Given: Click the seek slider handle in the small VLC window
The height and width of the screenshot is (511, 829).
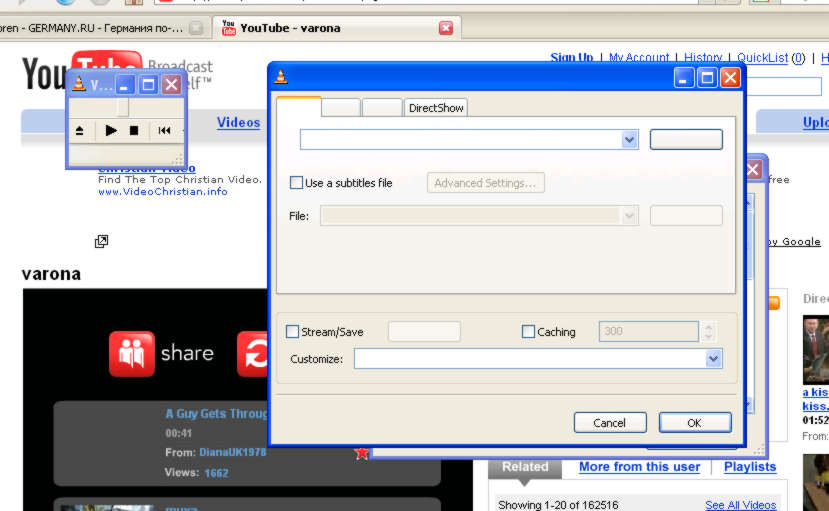Looking at the screenshot, I should (123, 107).
